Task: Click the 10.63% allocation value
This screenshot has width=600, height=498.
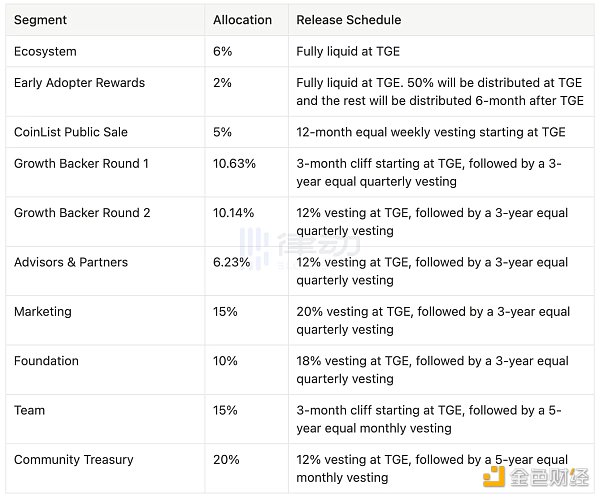Action: (x=234, y=163)
